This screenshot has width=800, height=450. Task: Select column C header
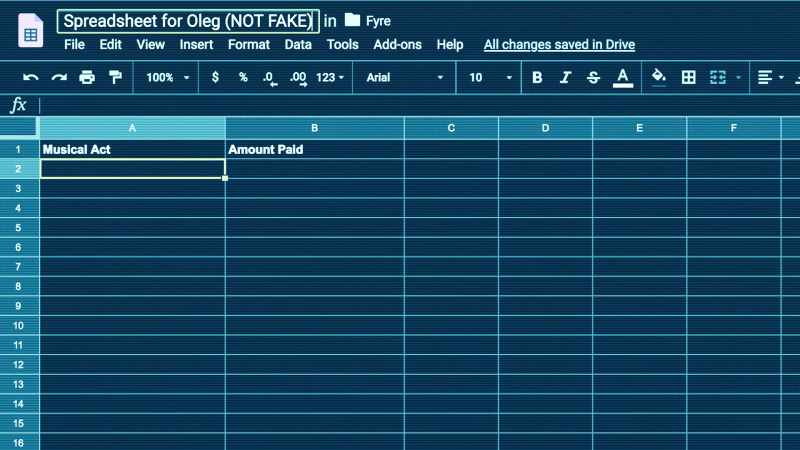point(451,128)
